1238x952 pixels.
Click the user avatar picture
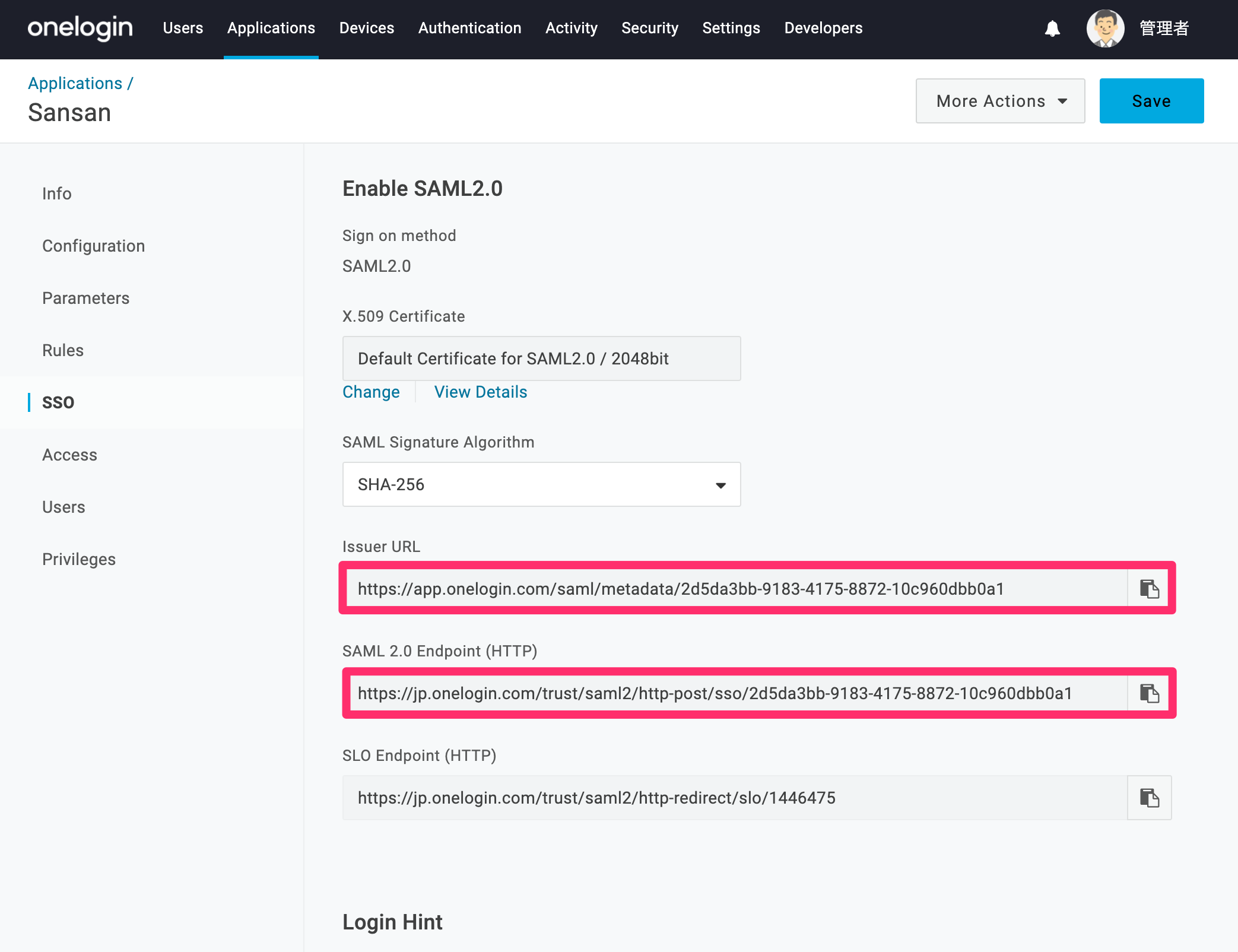click(x=1105, y=28)
